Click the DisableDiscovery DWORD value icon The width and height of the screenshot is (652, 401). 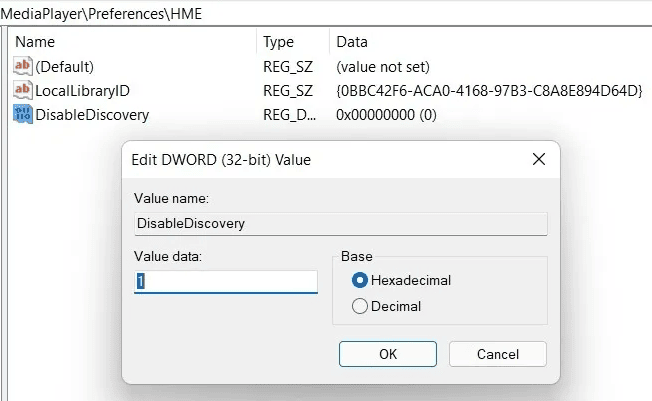click(x=23, y=115)
